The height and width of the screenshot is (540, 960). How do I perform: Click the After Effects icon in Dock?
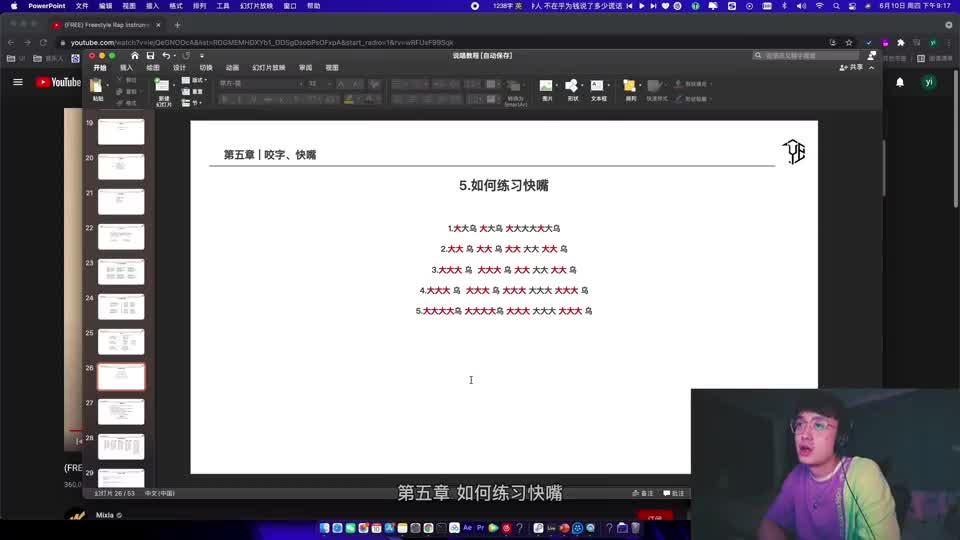point(467,528)
